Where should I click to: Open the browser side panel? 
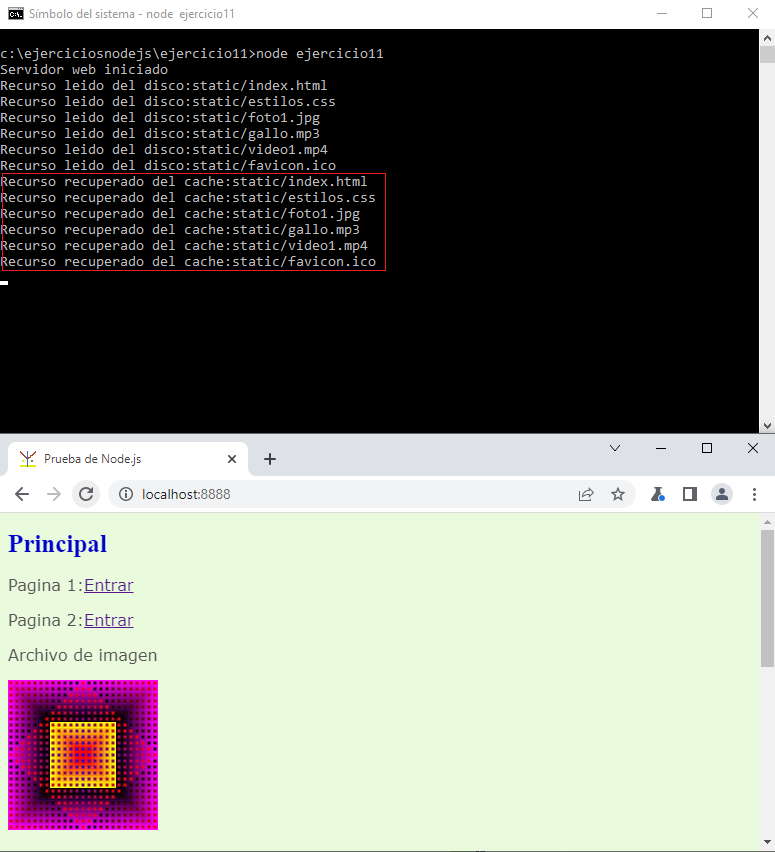(x=690, y=494)
